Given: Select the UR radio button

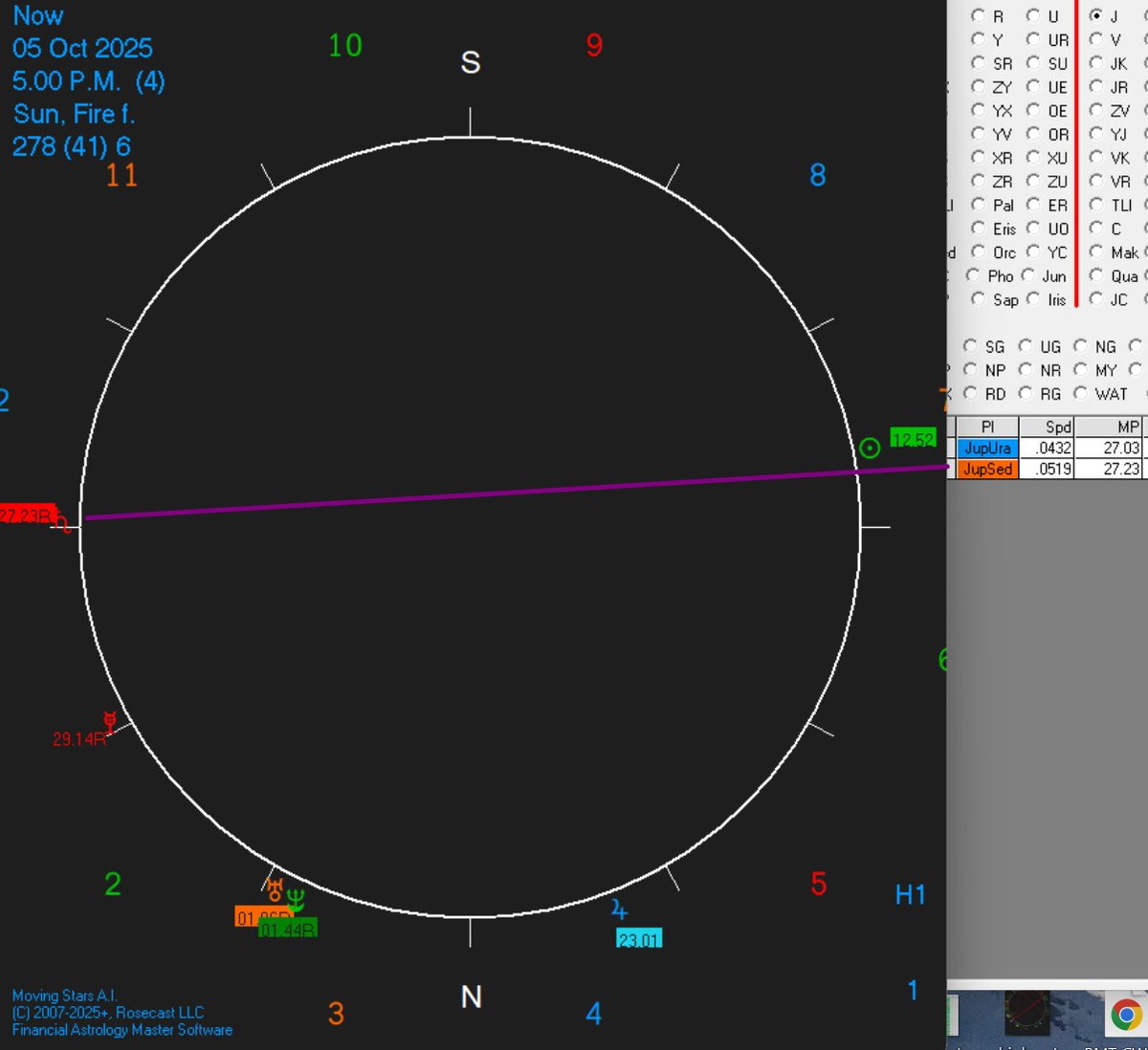Looking at the screenshot, I should click(1033, 39).
